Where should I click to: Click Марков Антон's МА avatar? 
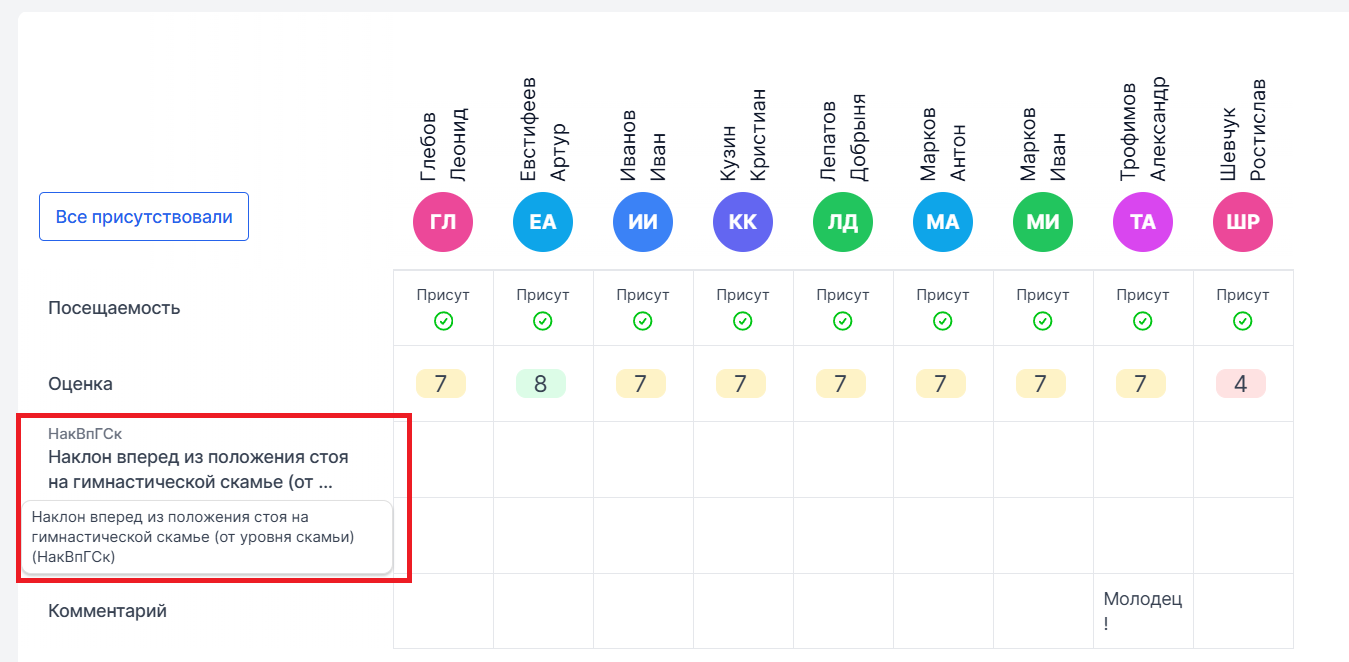[942, 222]
